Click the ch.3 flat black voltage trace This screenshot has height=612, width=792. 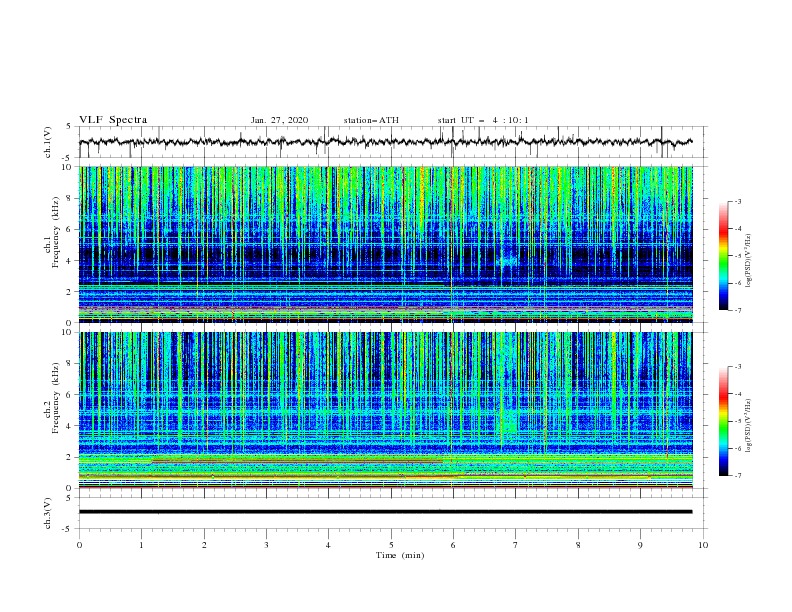point(385,512)
